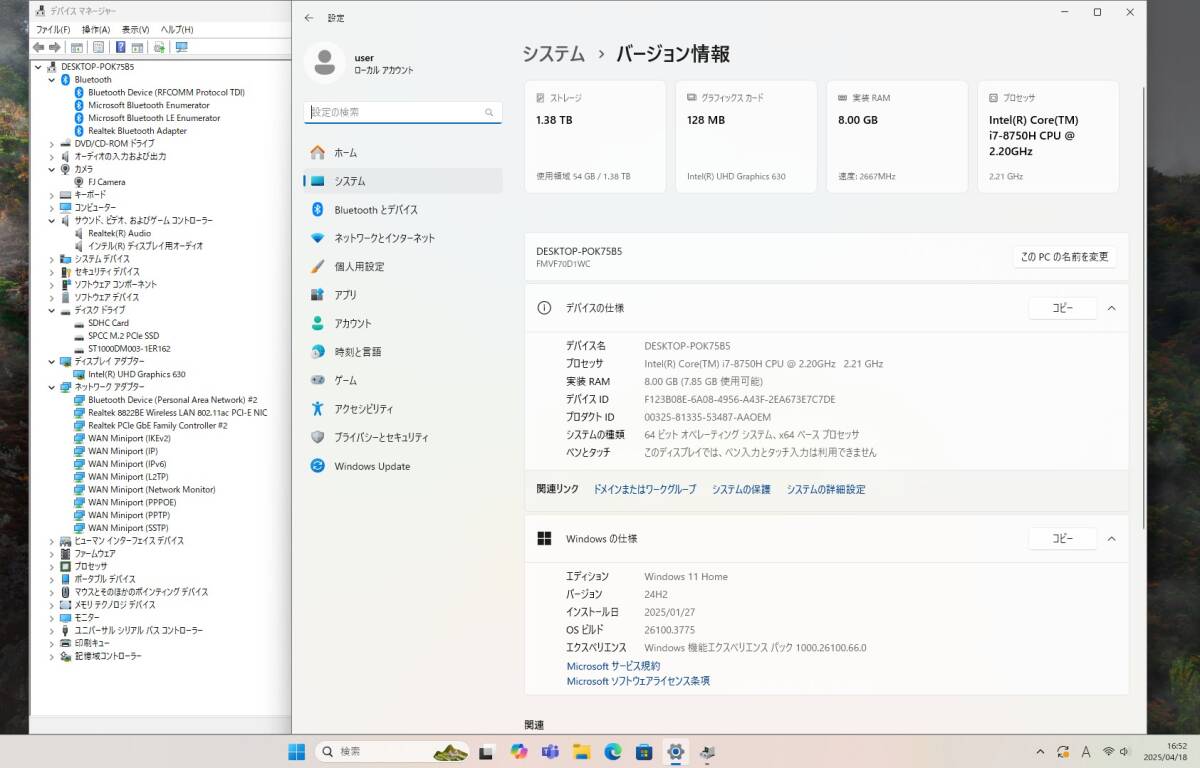
Task: Select Realtek 8822BE Wireless LAN adapter
Action: coord(177,413)
